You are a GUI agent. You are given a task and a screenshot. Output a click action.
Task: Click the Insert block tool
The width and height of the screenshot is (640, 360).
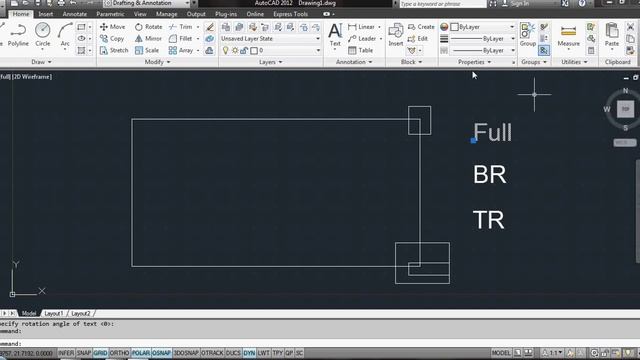tap(396, 35)
